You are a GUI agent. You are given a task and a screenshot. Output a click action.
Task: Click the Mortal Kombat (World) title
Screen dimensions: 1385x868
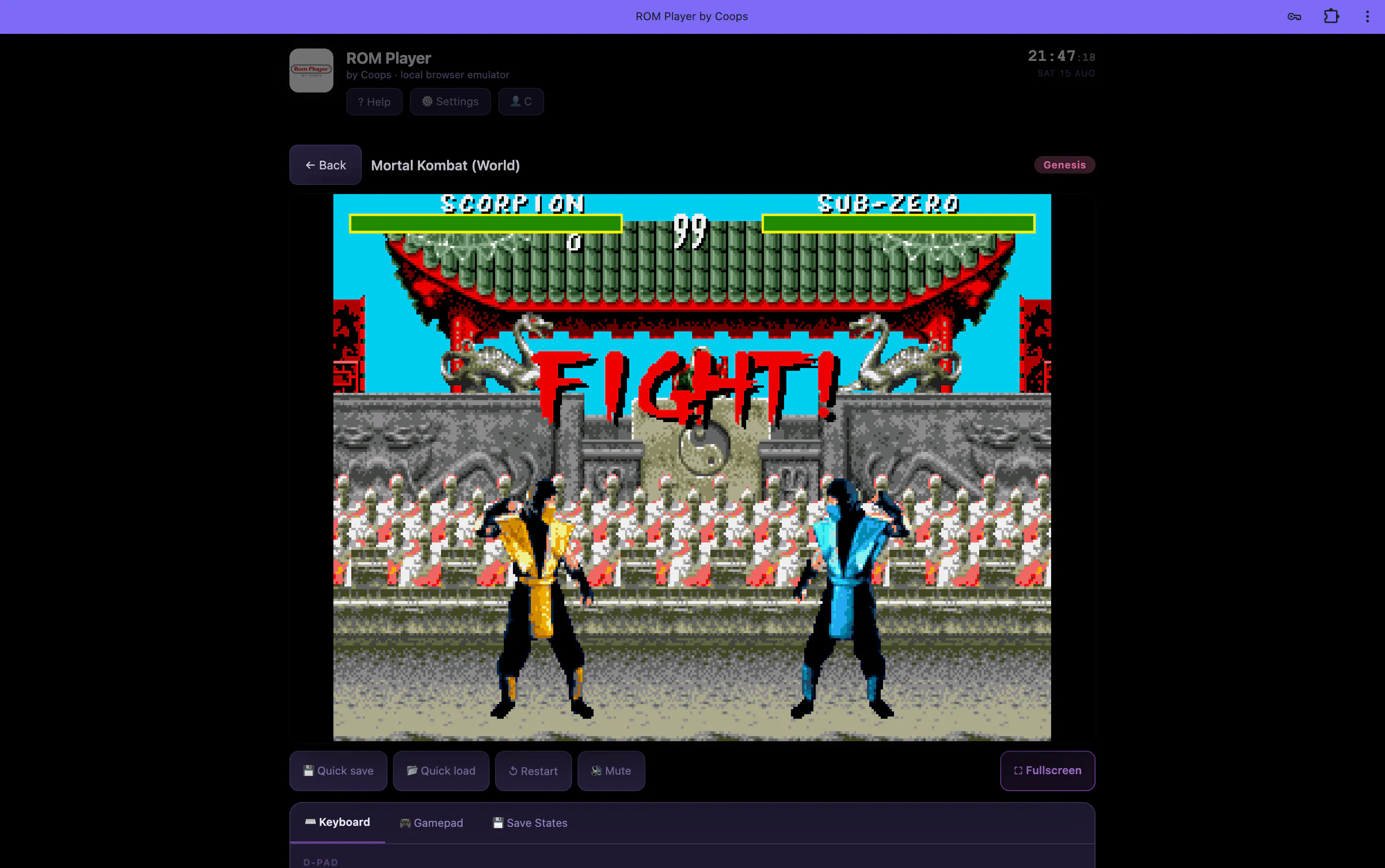tap(445, 165)
